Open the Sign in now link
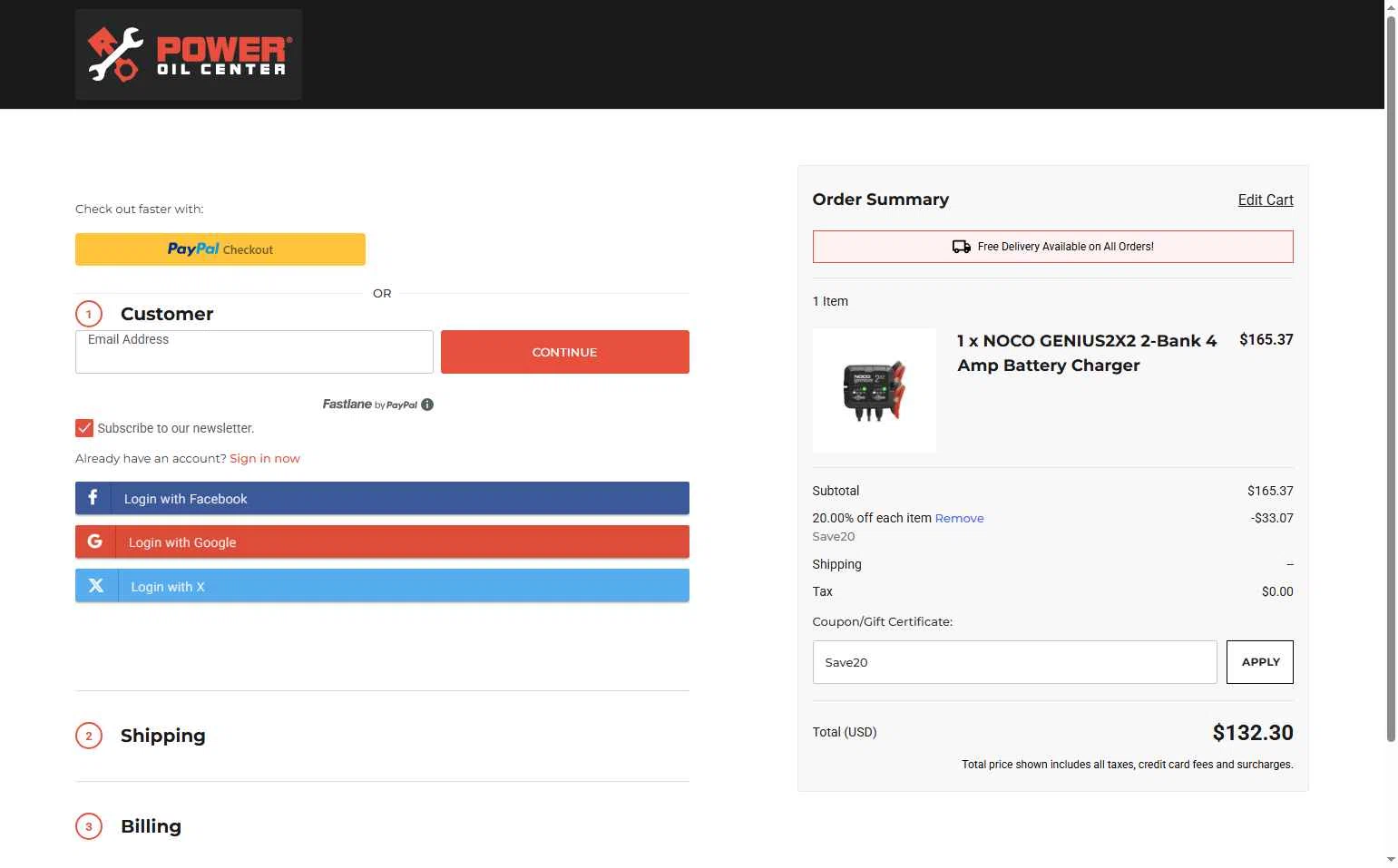The width and height of the screenshot is (1398, 868). click(x=265, y=458)
